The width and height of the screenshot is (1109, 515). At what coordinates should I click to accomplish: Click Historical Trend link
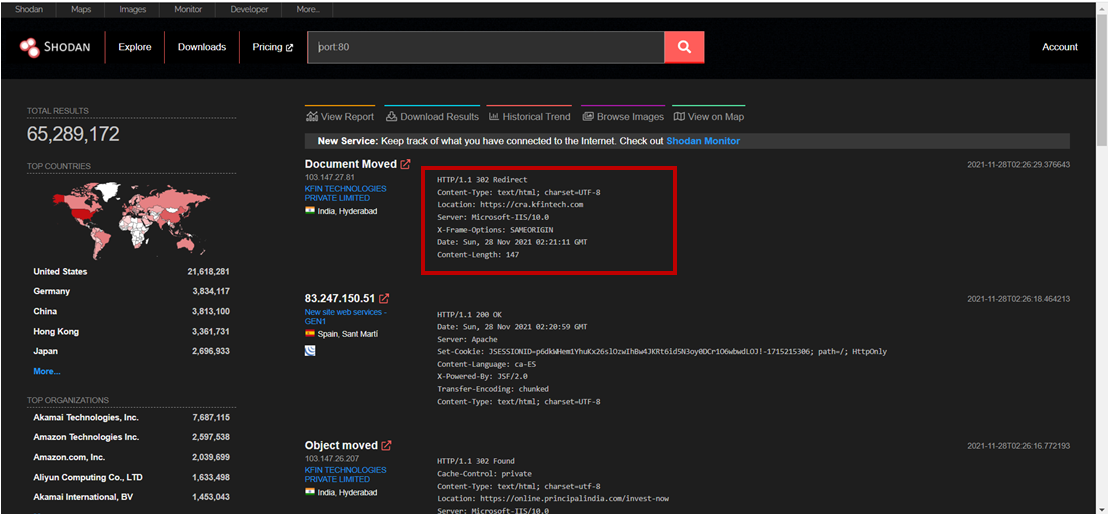pyautogui.click(x=529, y=117)
